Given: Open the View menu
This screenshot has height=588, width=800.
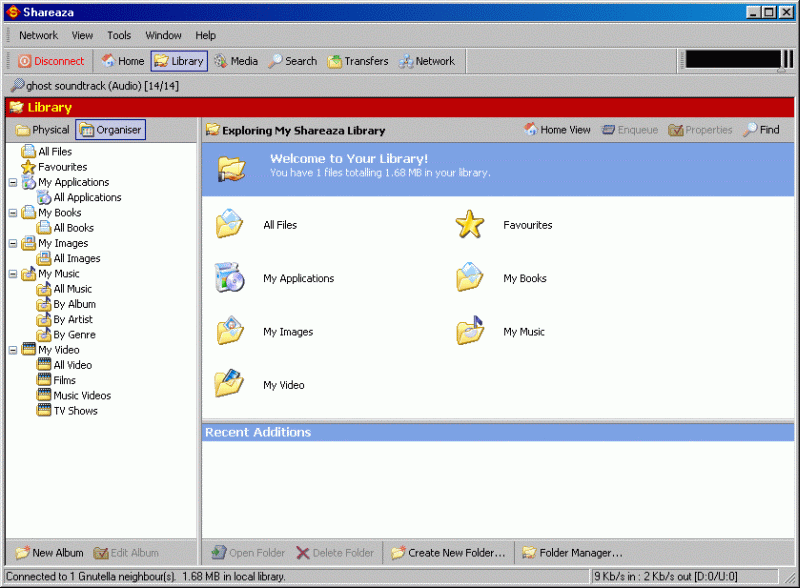Looking at the screenshot, I should tap(82, 35).
